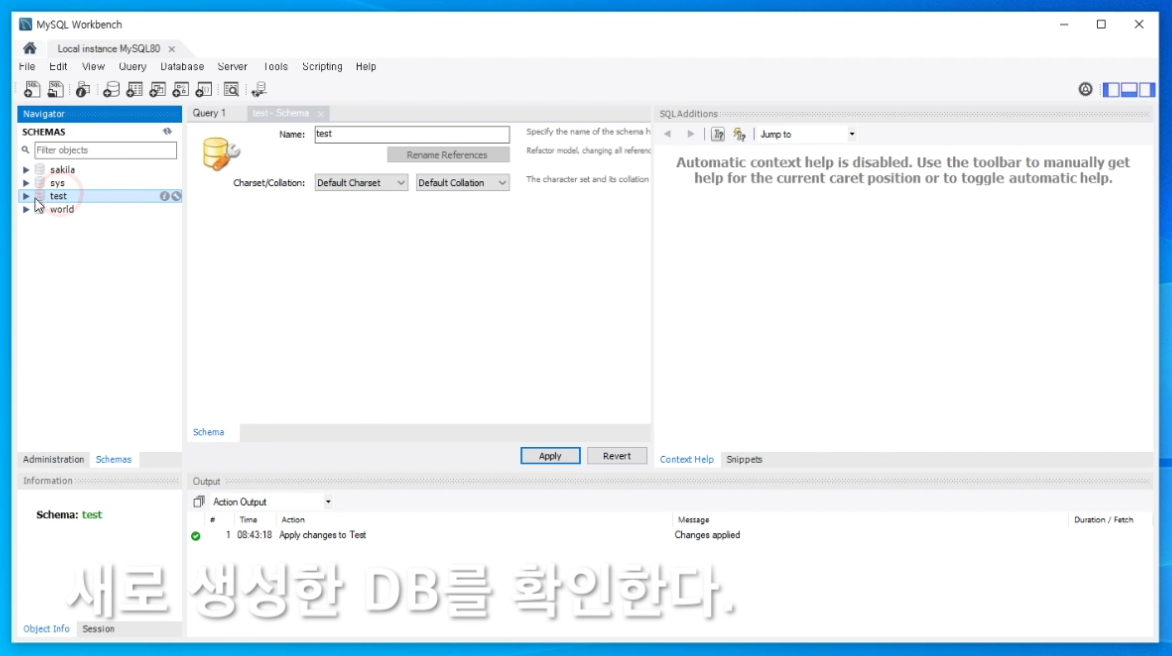Select the Apply changes to Test row
This screenshot has width=1172, height=656.
(669, 535)
